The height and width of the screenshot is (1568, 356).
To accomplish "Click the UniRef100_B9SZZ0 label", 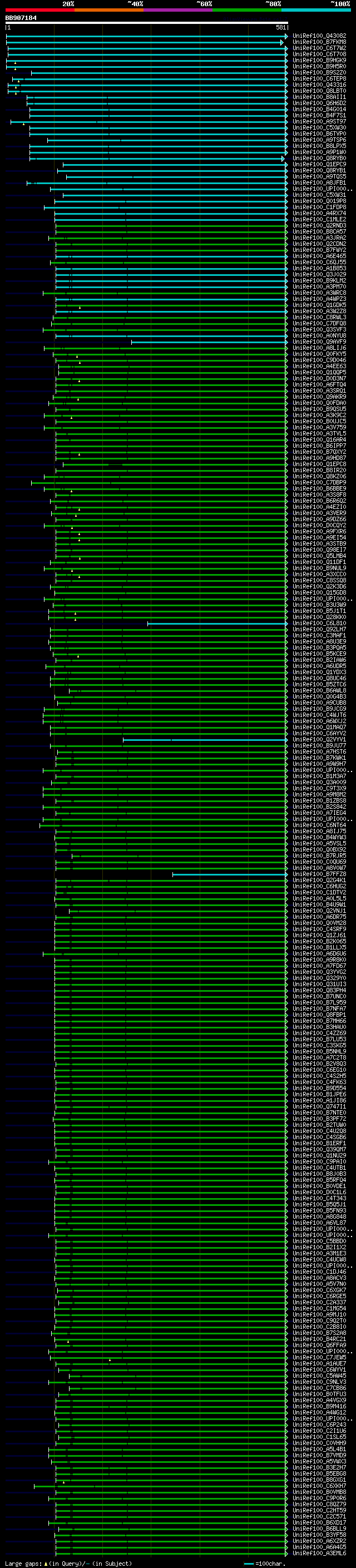I will pos(319,72).
